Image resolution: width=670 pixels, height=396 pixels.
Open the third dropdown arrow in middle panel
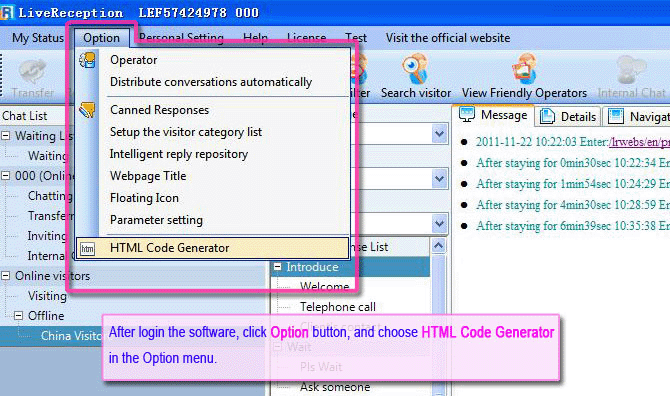pos(439,223)
